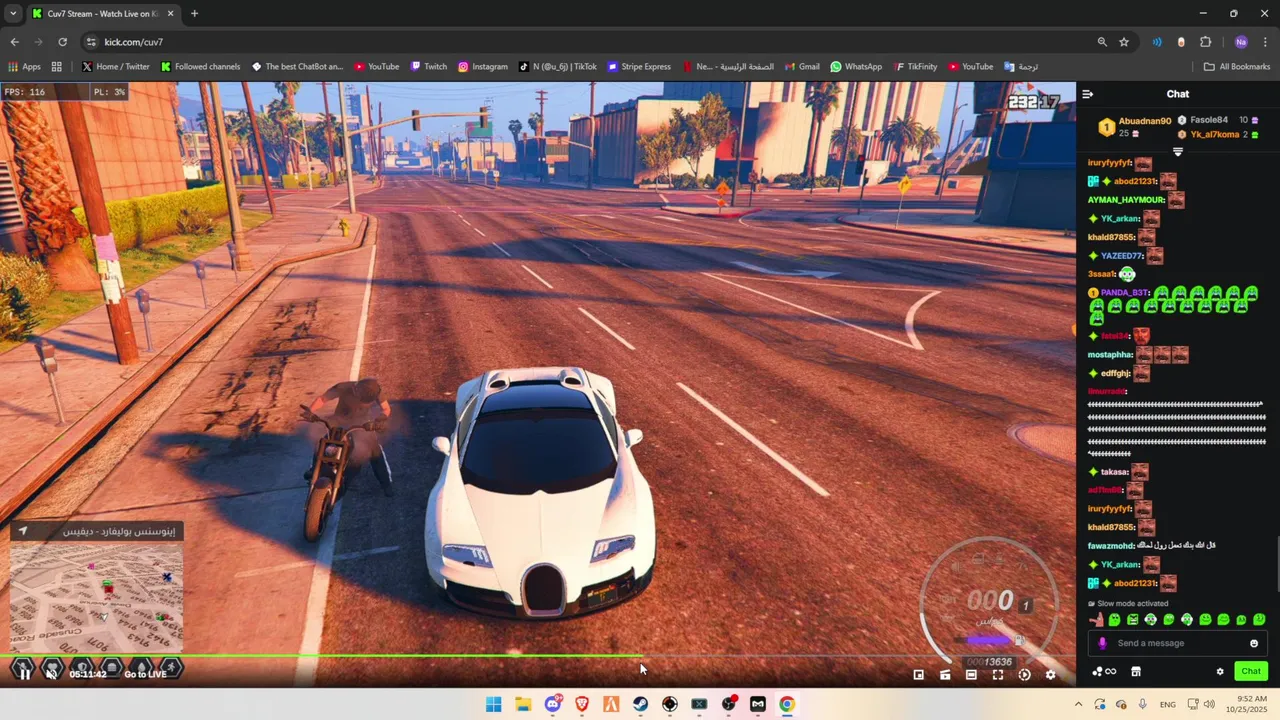Viewport: 1280px width, 720px height.
Task: Open the taskbar speaker volume icon
Action: (x=1209, y=704)
